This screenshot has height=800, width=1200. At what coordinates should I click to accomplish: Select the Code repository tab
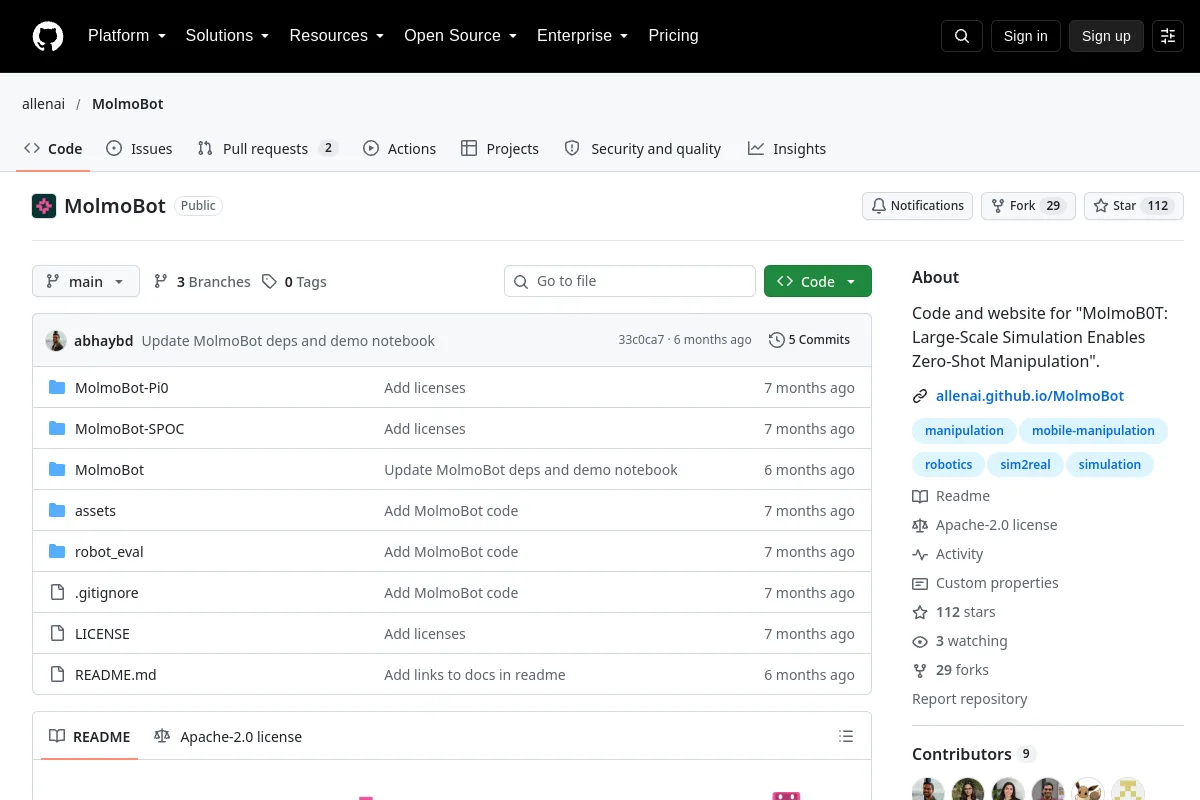(x=53, y=149)
